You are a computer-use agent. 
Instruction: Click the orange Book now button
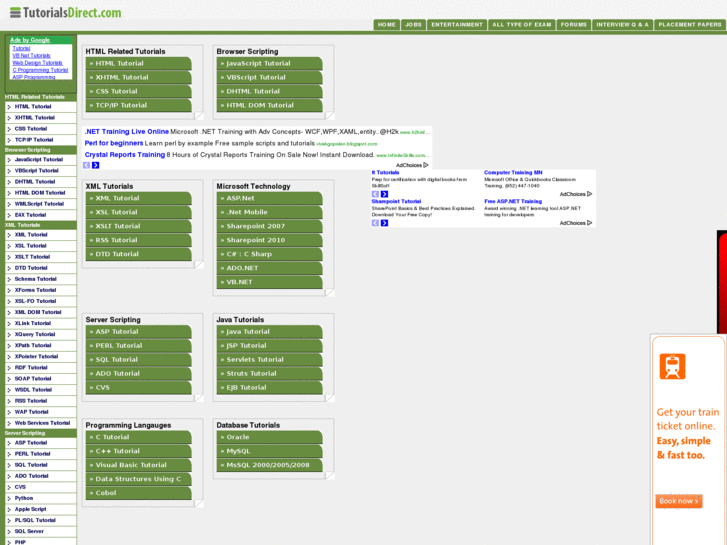(679, 501)
